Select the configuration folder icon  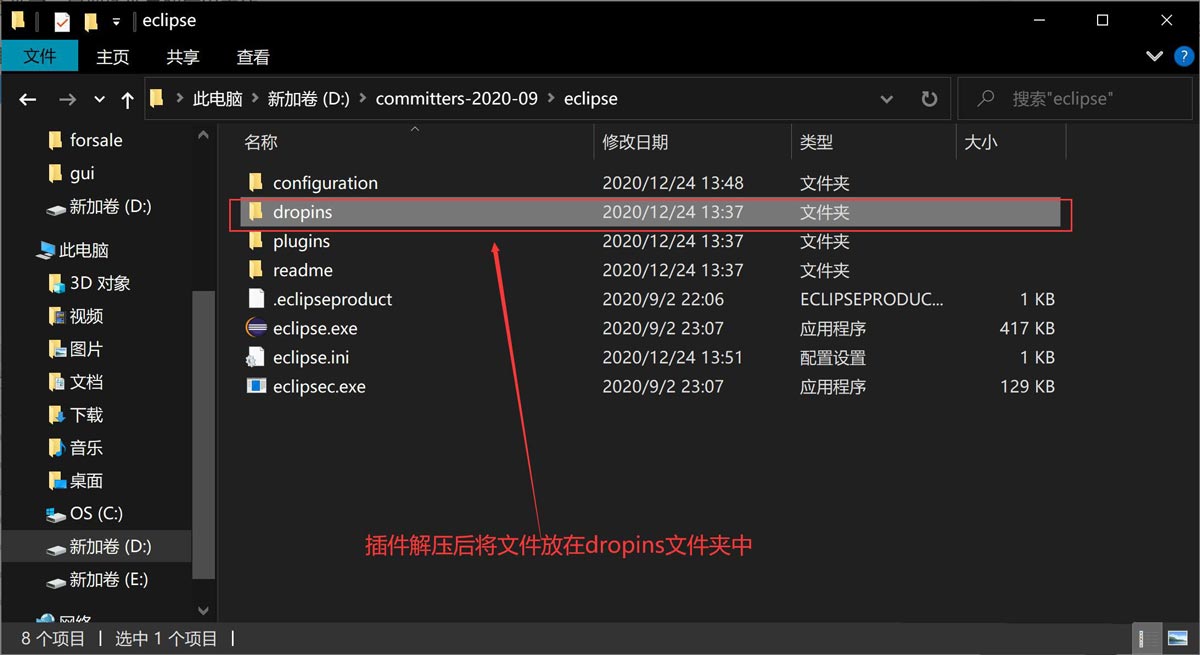pyautogui.click(x=256, y=182)
